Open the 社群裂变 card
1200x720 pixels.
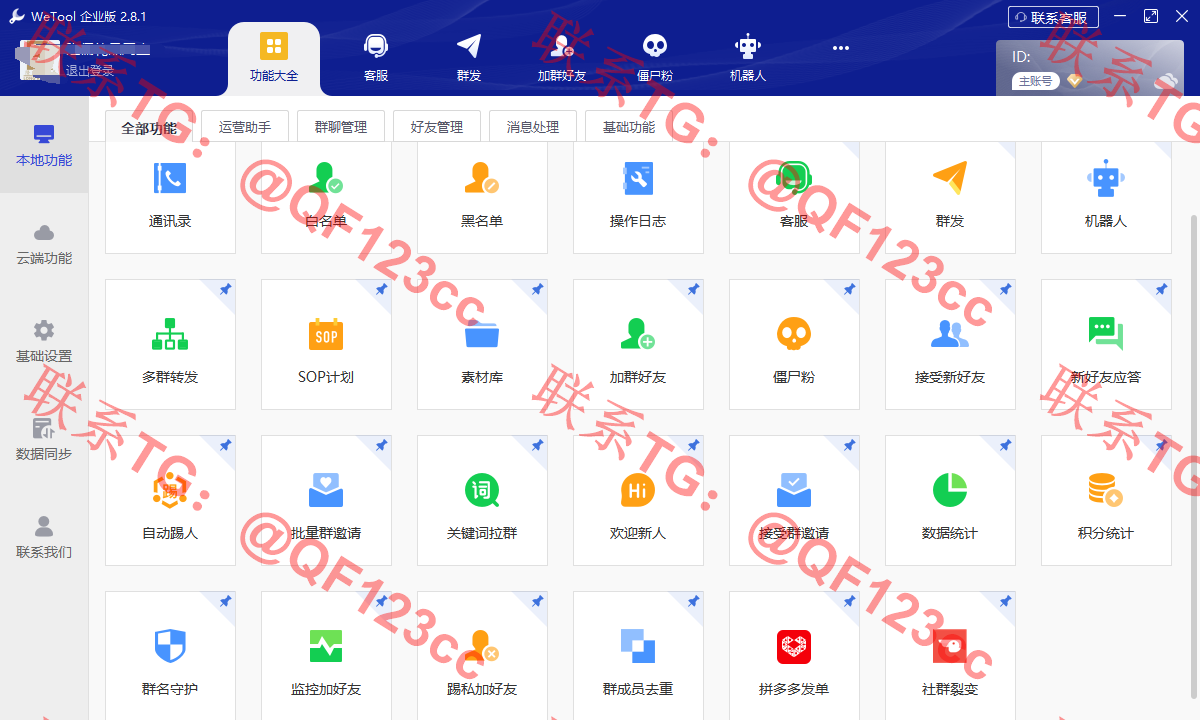pos(950,655)
